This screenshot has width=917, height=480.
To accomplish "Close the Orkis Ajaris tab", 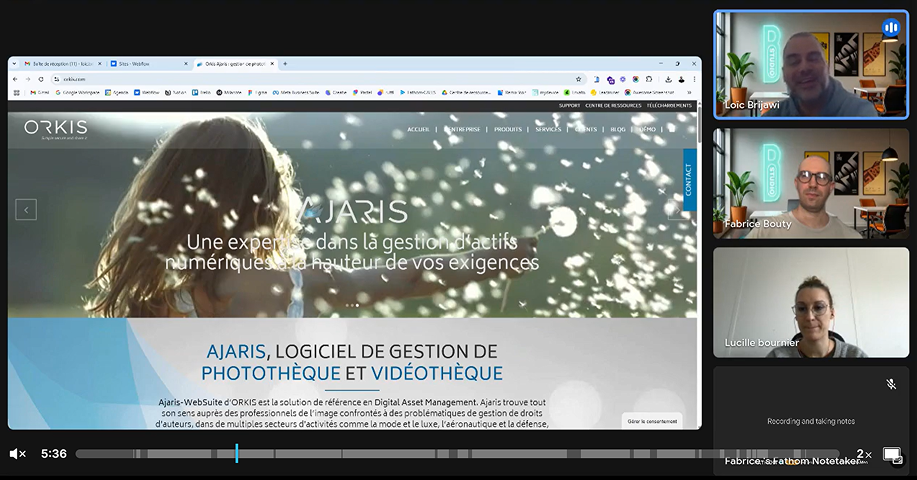I will 273,64.
